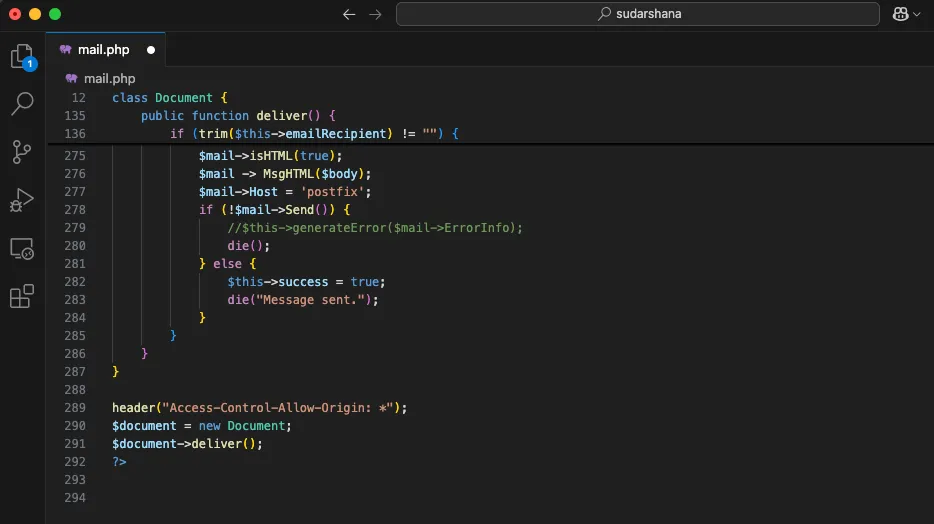The width and height of the screenshot is (934, 524).
Task: Click the Copilot icon in title bar
Action: [x=900, y=14]
